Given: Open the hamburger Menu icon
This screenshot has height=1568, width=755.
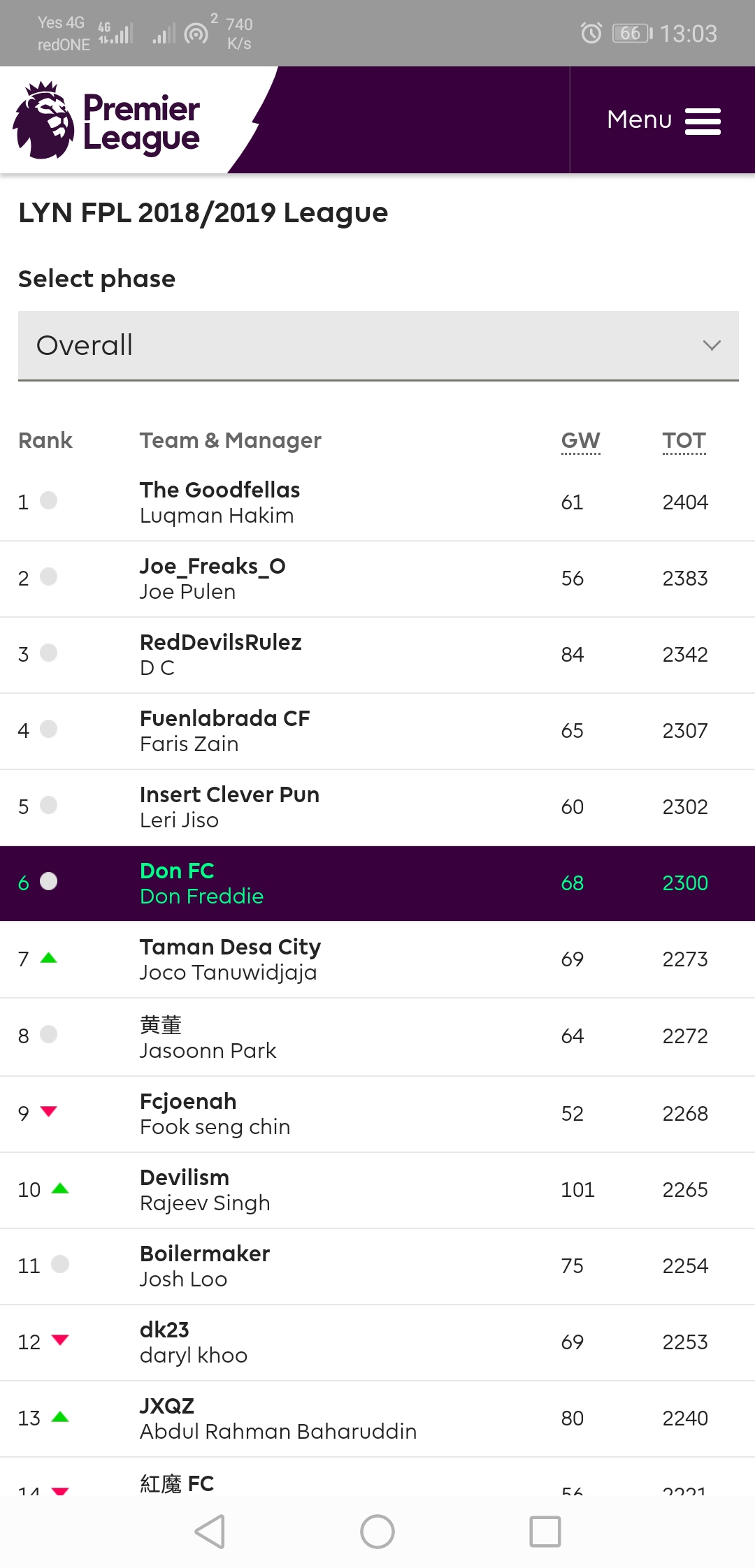Looking at the screenshot, I should pos(703,121).
